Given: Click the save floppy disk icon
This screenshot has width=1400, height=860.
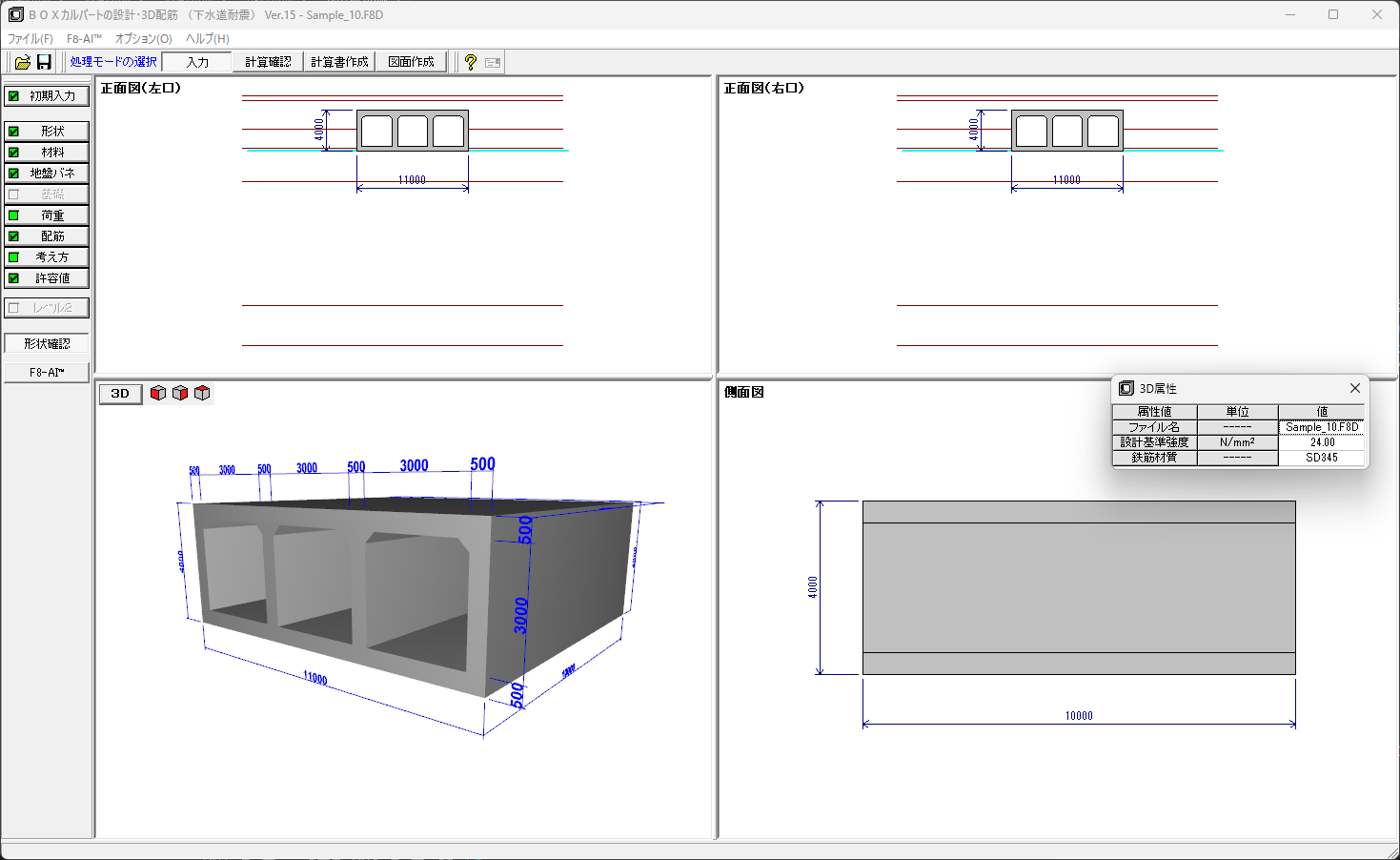Looking at the screenshot, I should (x=44, y=62).
